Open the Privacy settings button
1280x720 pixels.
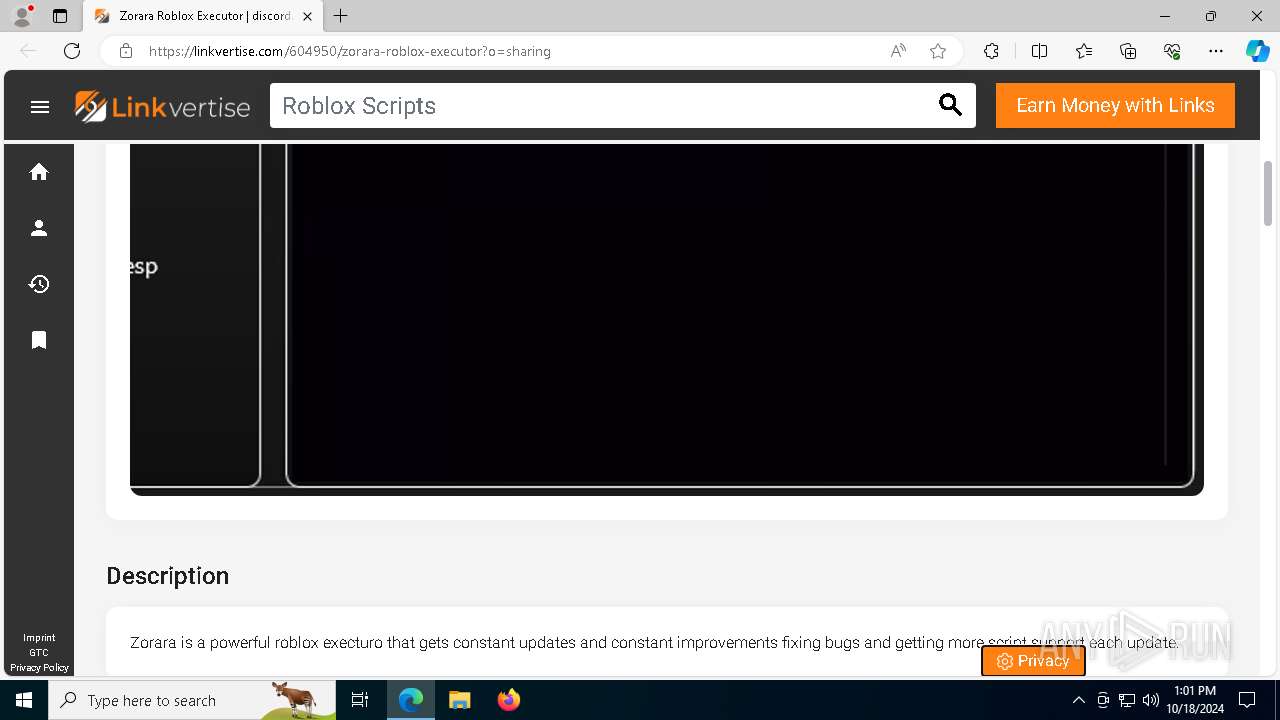(x=1033, y=661)
